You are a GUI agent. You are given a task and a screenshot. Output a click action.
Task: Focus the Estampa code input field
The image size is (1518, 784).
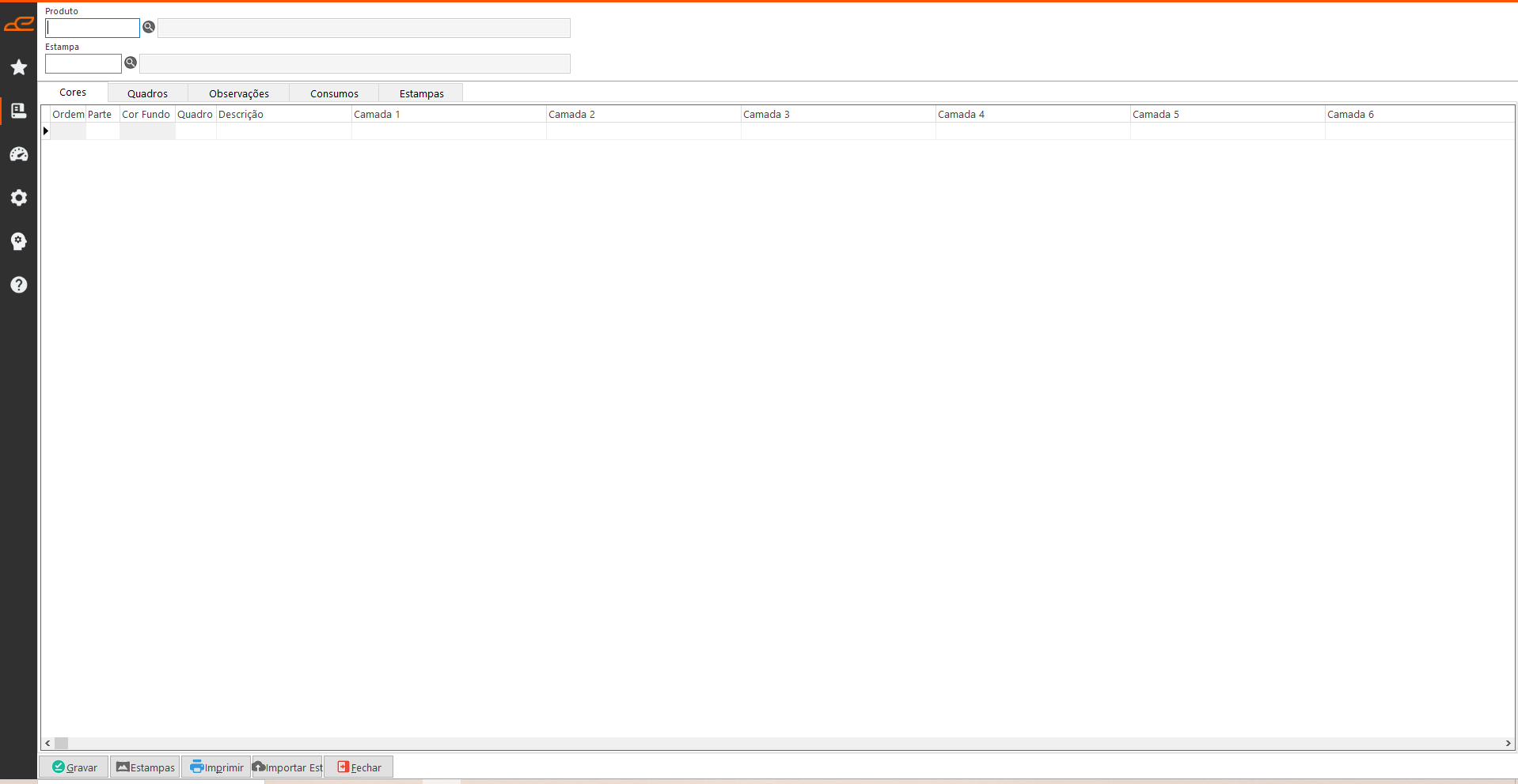tap(83, 64)
